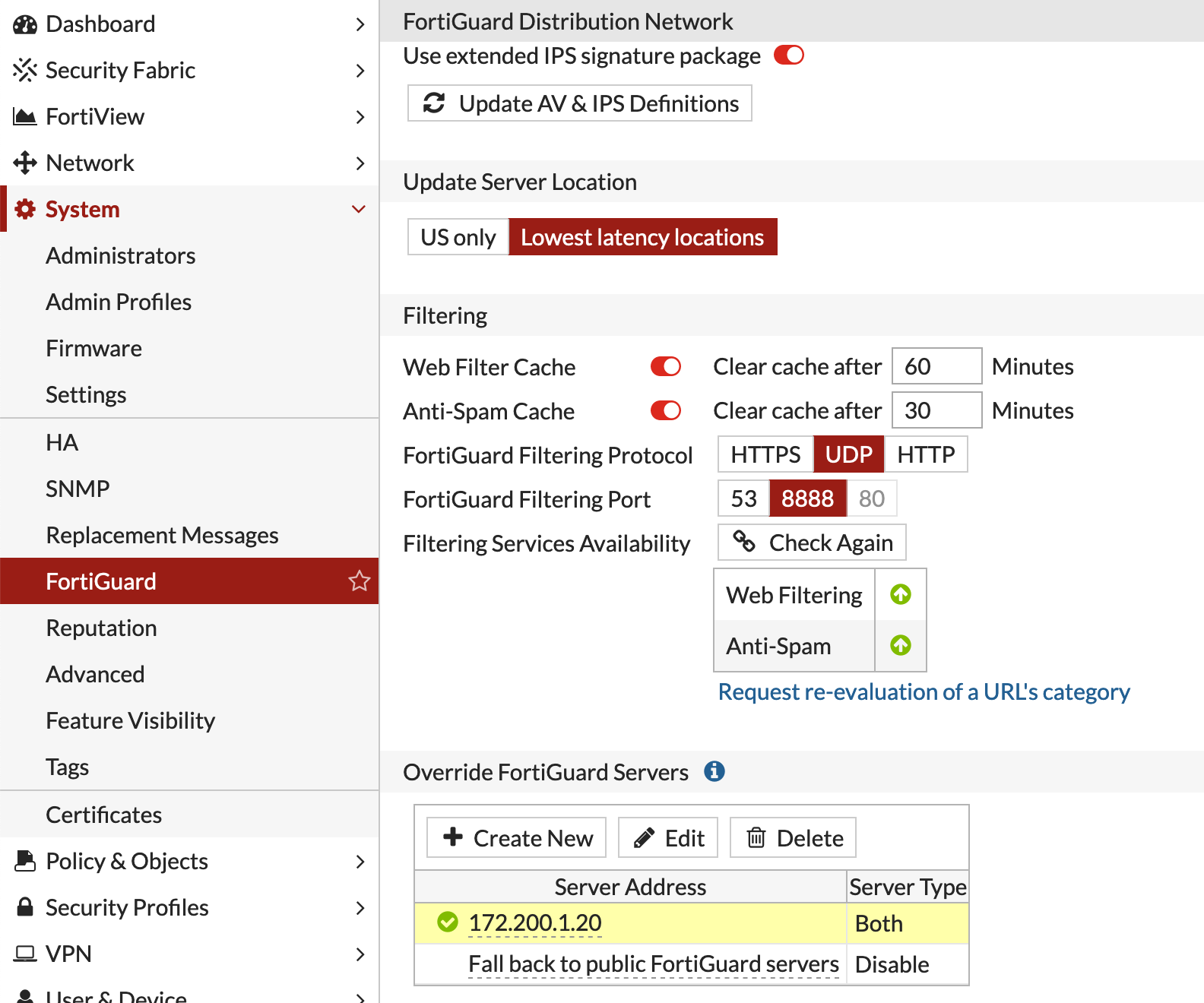Image resolution: width=1204 pixels, height=1003 pixels.
Task: Select HTTPS as FortiGuard Filtering Protocol
Action: [765, 454]
